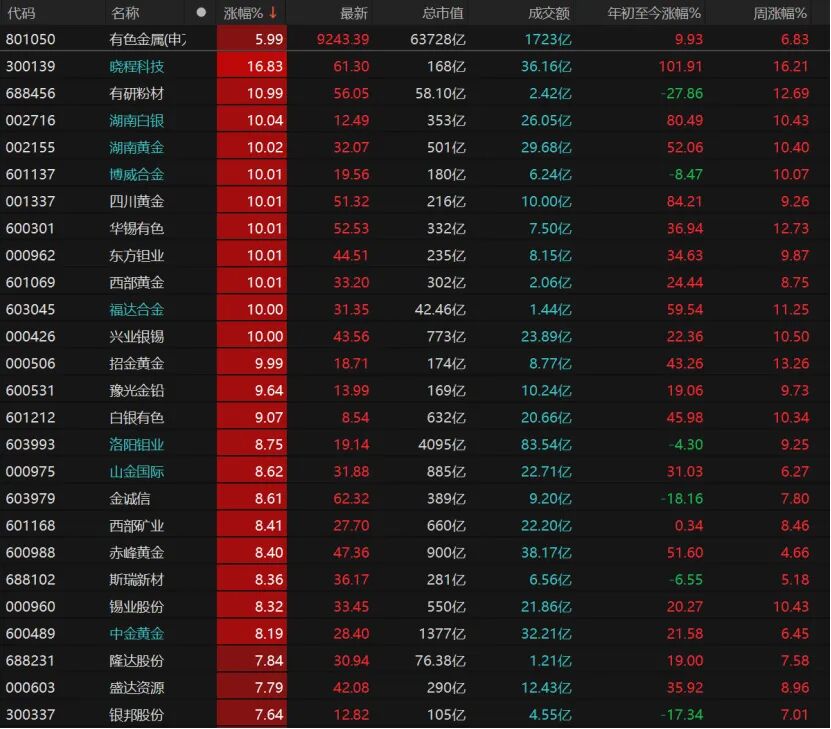This screenshot has width=831, height=729.
Task: Open stock 银邦股份
Action: pos(137,715)
